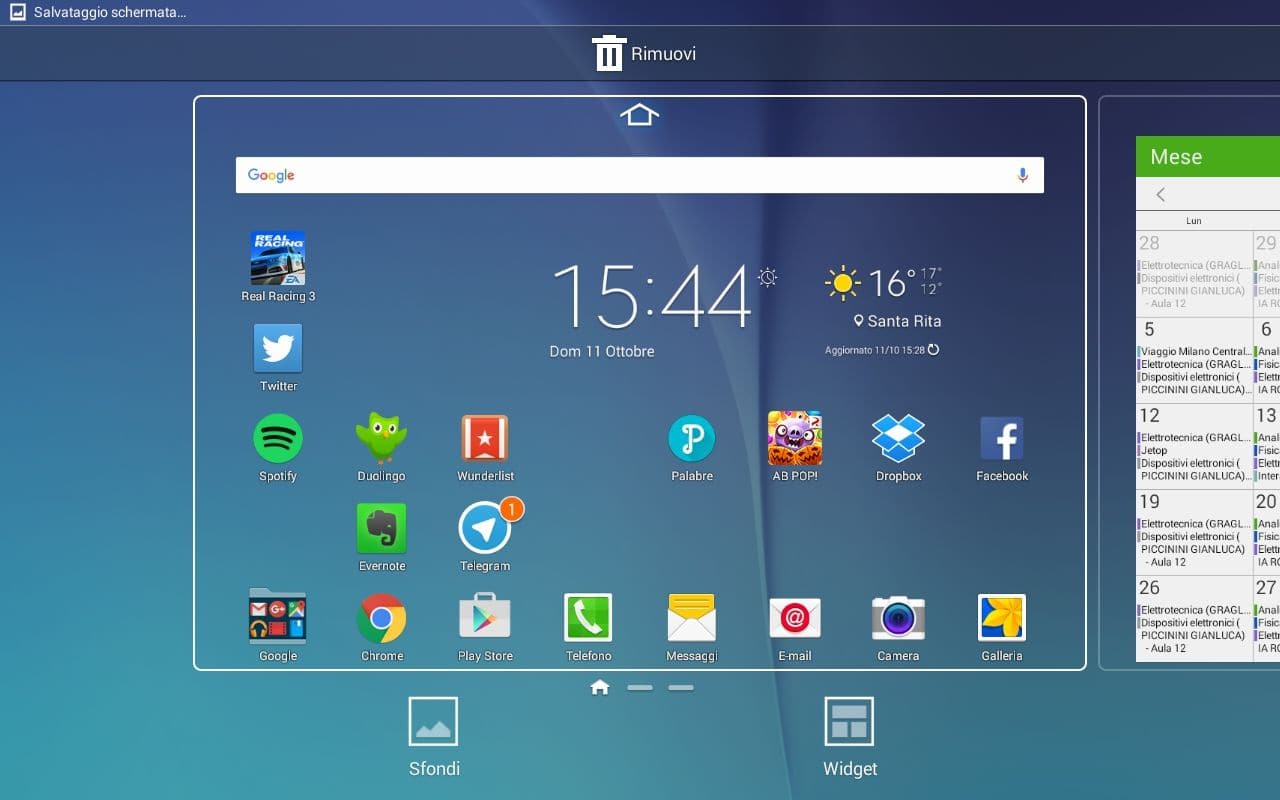Tap the voice search microphone

(x=1022, y=175)
